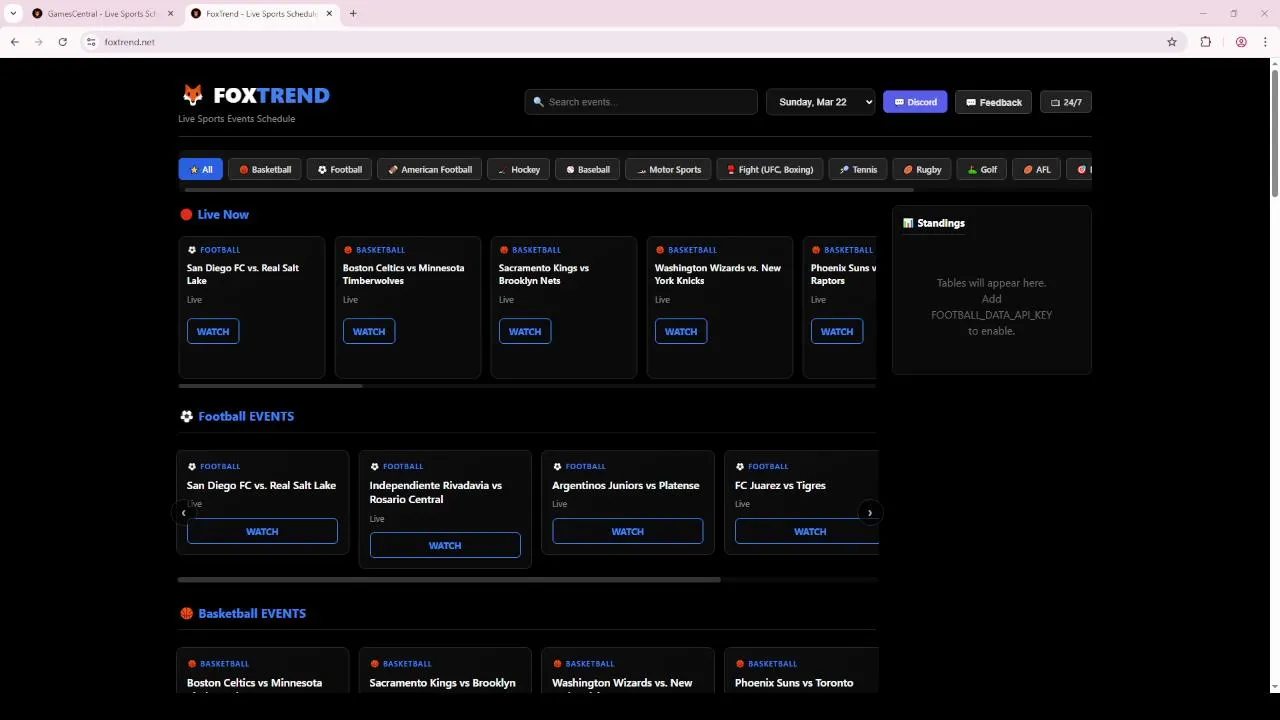Open a new browser tab

(x=353, y=14)
